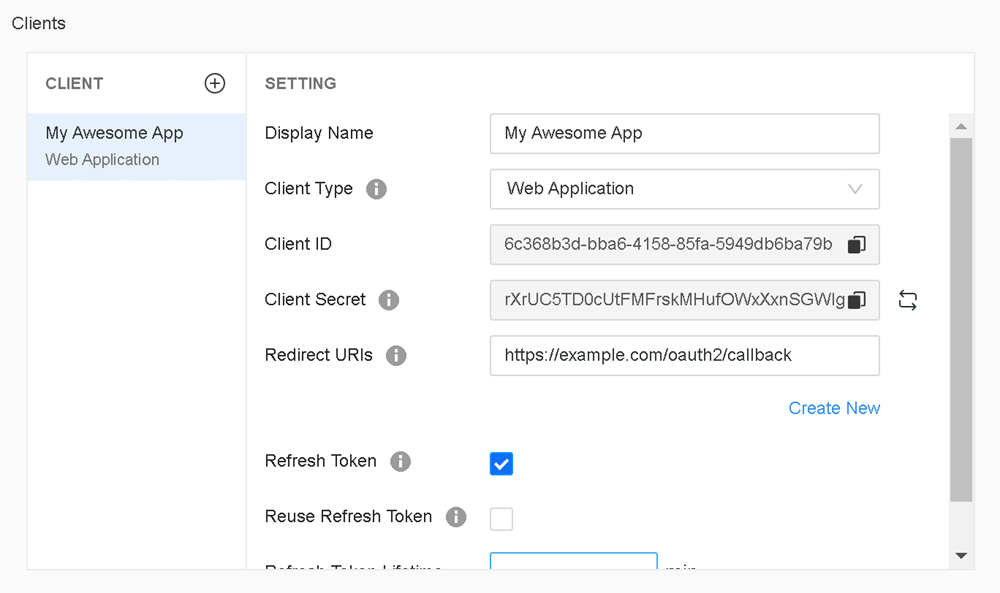1000x593 pixels.
Task: Disable the Refresh Token checkbox
Action: [501, 464]
